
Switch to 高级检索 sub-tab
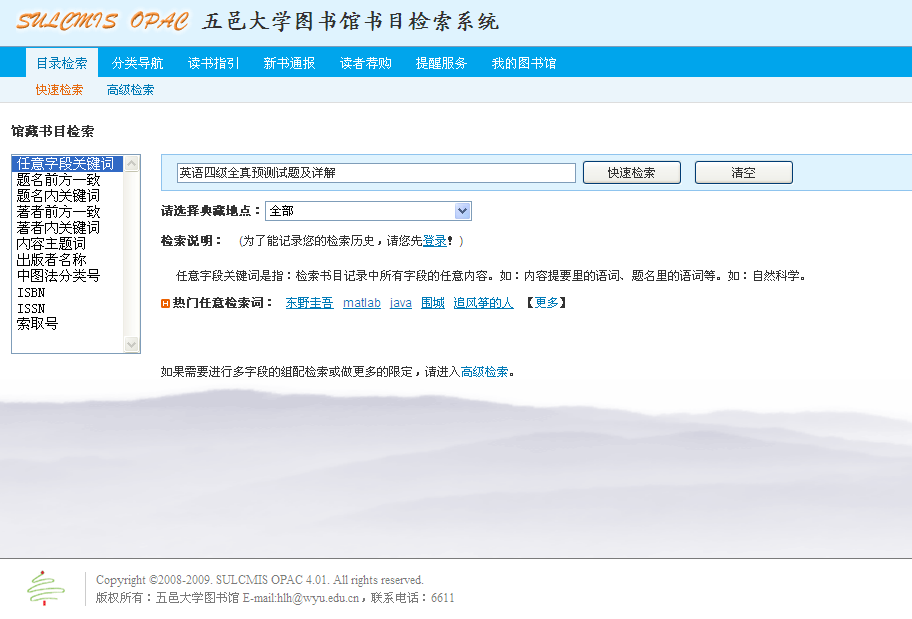[x=130, y=90]
